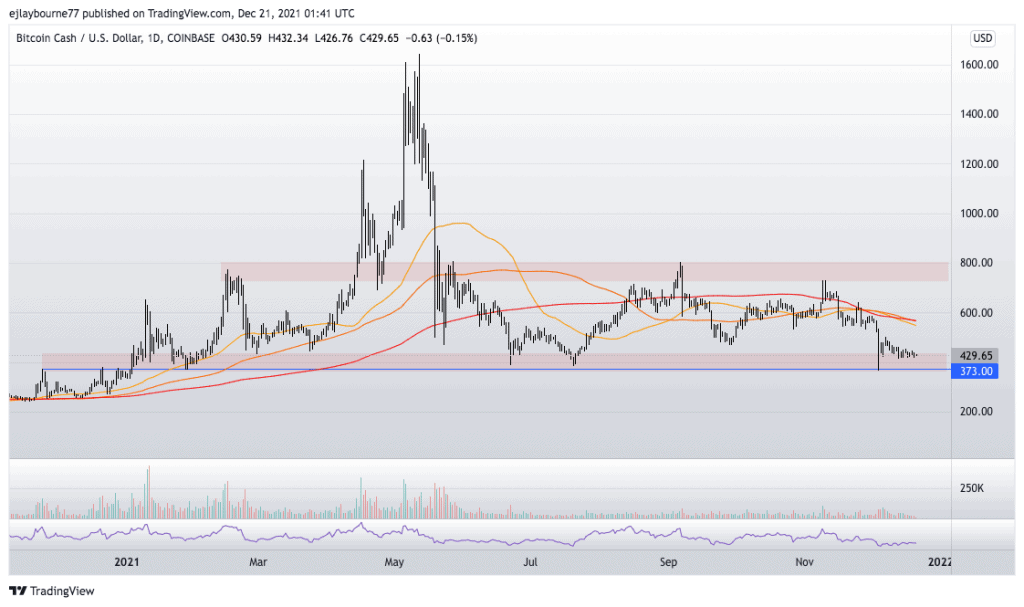The image size is (1024, 607).
Task: Click the May date axis label
Action: coord(394,562)
